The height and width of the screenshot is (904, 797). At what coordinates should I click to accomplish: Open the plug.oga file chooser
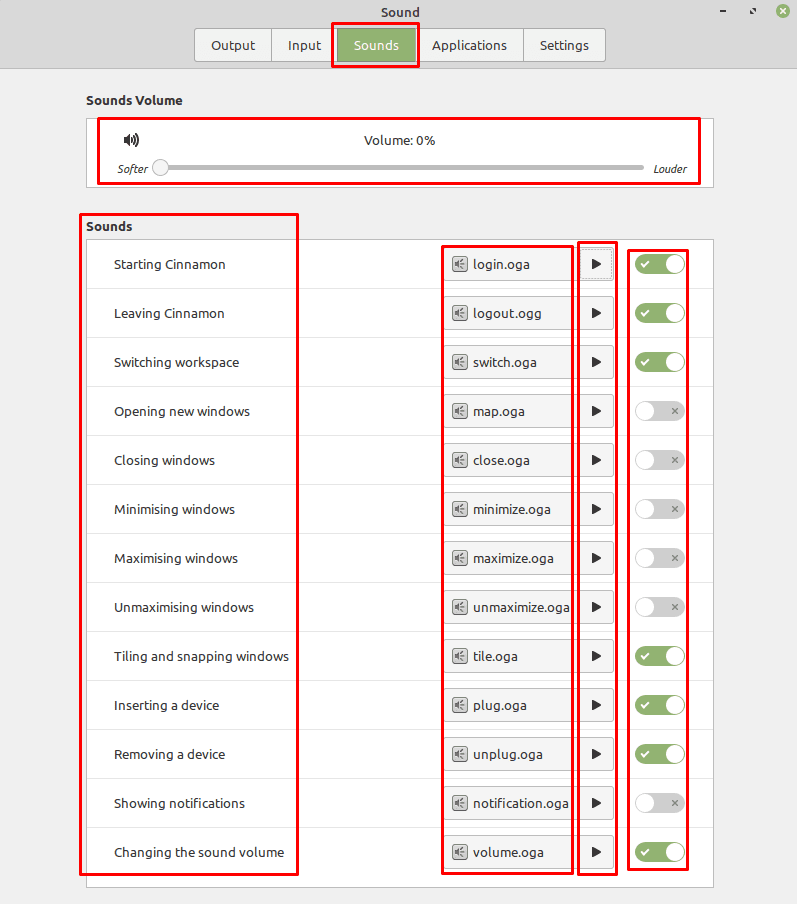[x=512, y=705]
